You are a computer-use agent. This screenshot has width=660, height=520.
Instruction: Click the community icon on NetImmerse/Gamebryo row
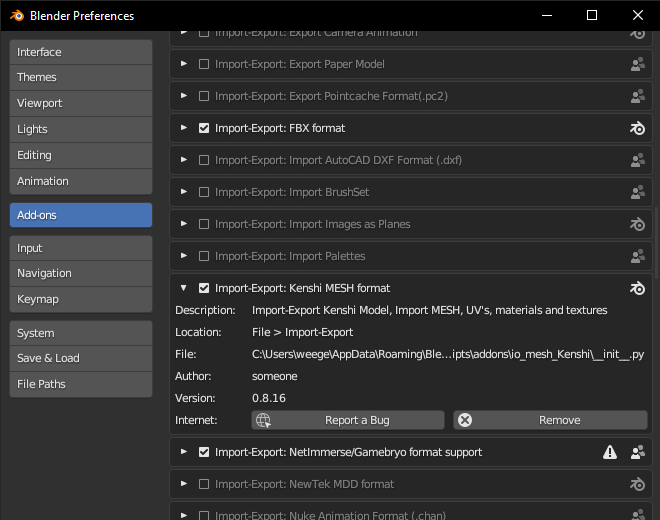click(637, 452)
